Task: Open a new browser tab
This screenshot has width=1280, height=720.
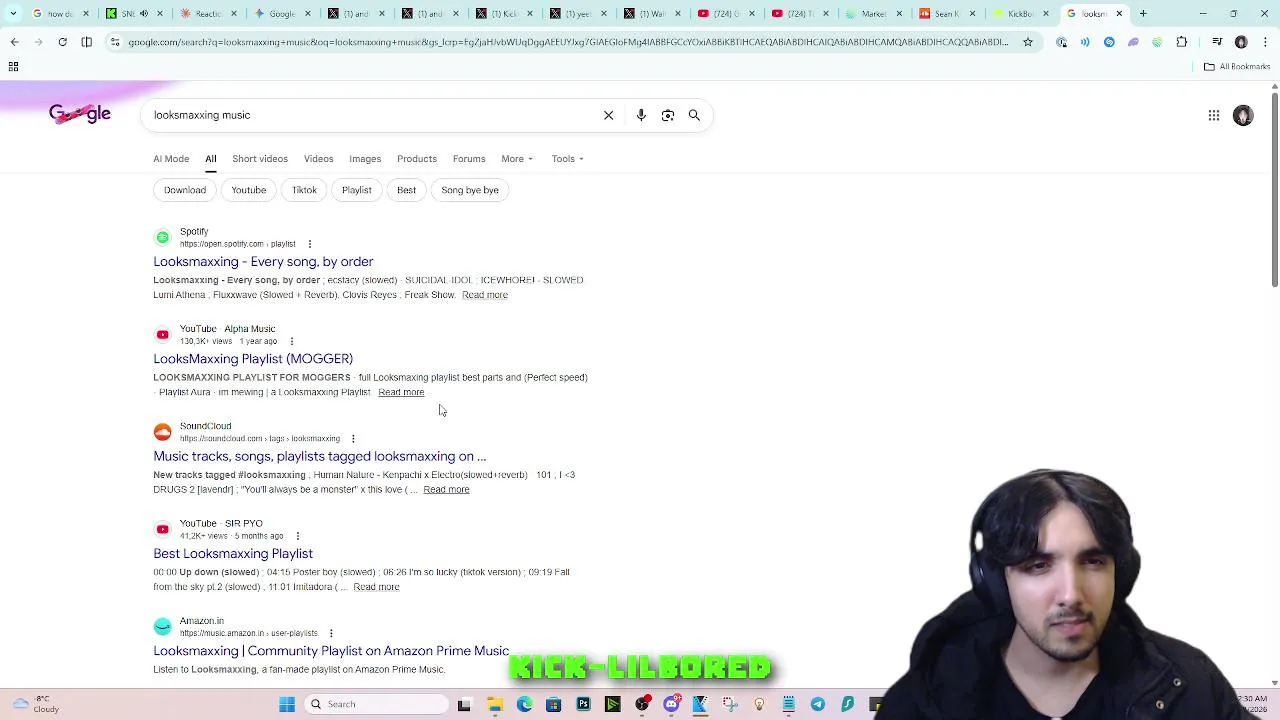Action: (x=1143, y=14)
